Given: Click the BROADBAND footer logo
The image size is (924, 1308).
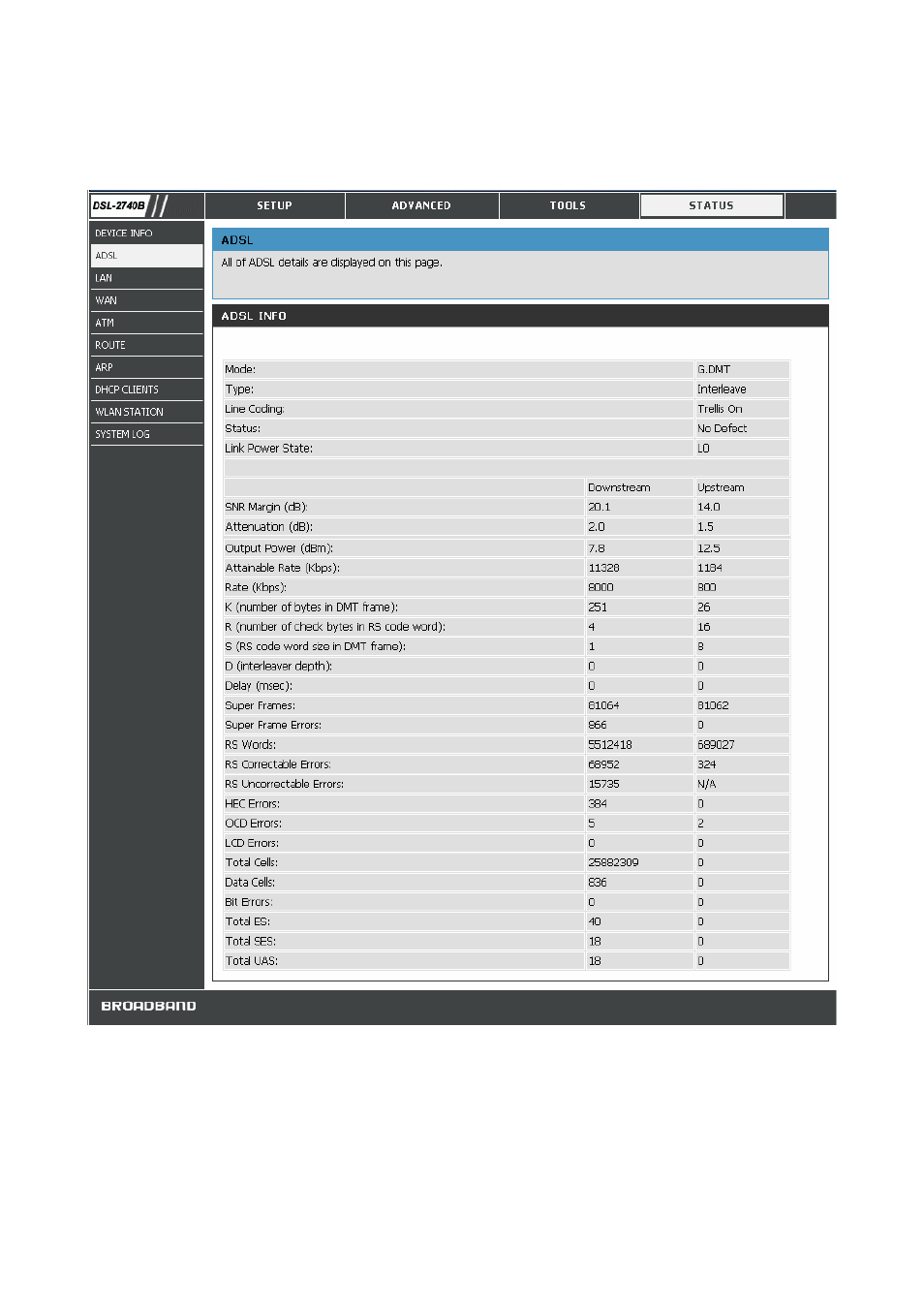Looking at the screenshot, I should (148, 1007).
